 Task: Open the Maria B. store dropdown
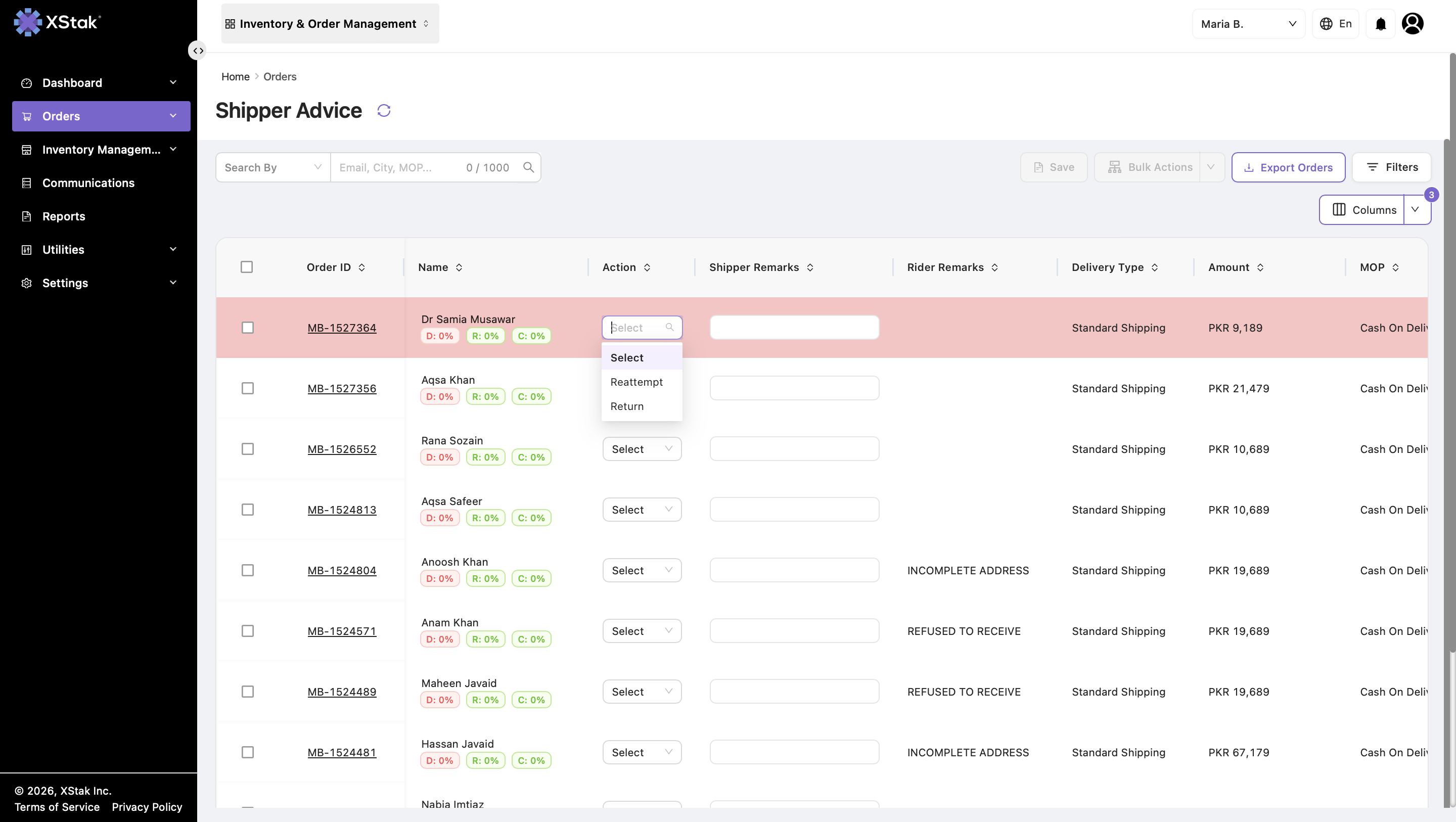pyautogui.click(x=1249, y=24)
